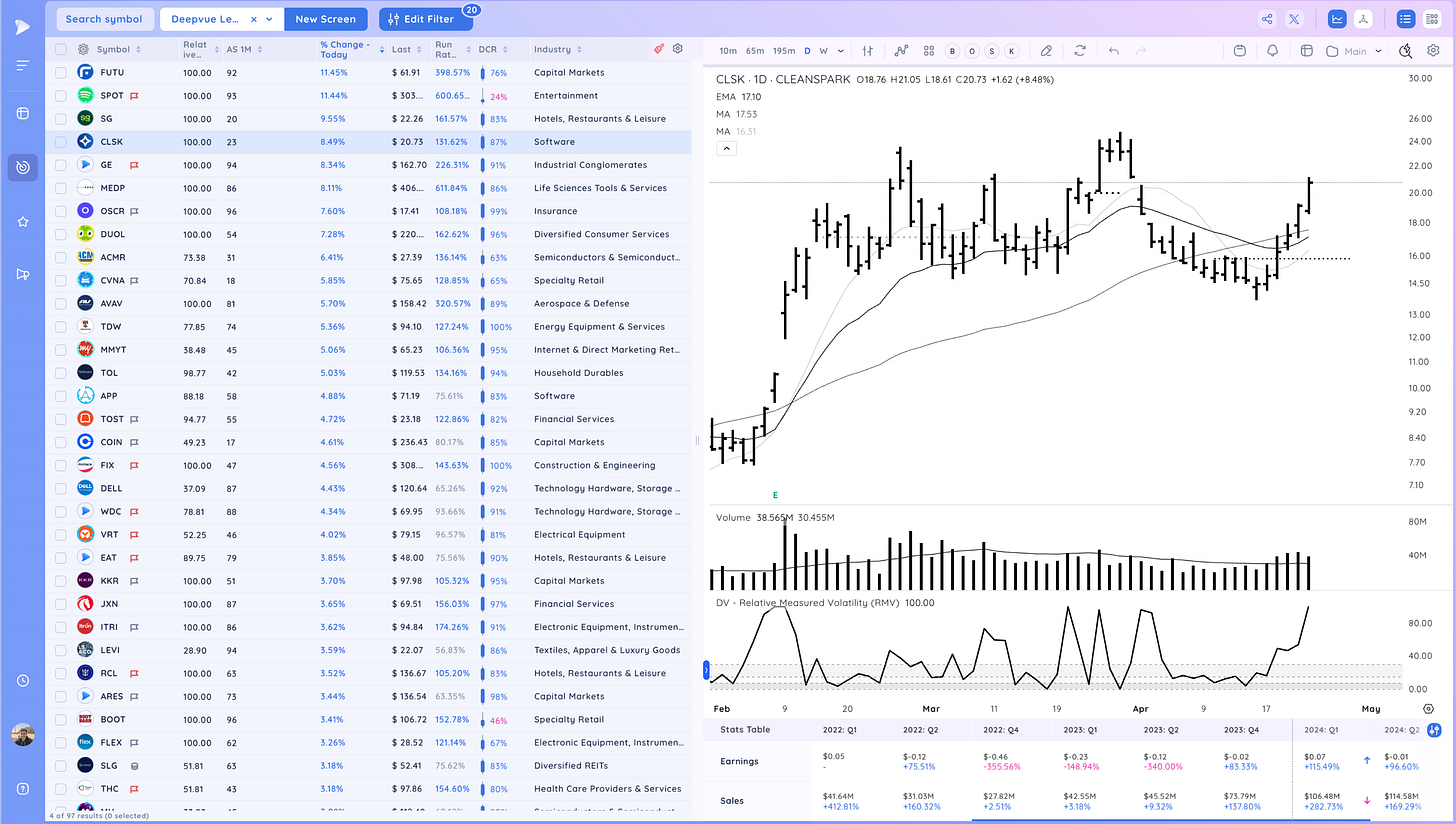The width and height of the screenshot is (1456, 824).
Task: Open the video tutorials icon in sidebar
Action: coord(22,274)
